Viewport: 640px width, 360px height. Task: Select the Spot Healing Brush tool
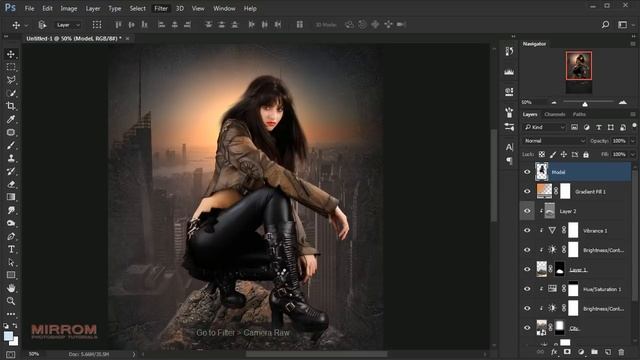tap(11, 132)
